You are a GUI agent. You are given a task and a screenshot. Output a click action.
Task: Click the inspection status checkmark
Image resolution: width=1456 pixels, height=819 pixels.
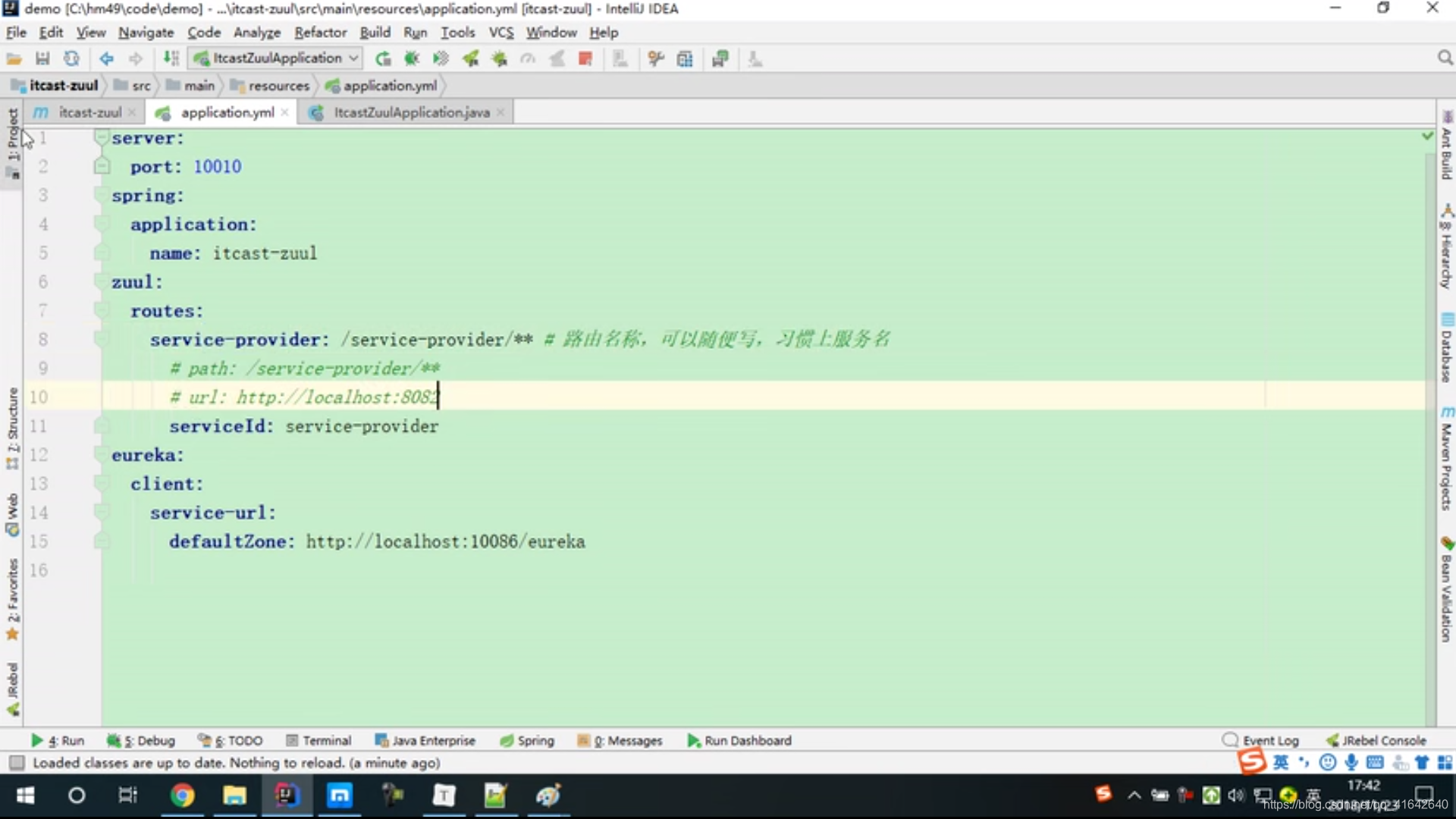tap(1427, 136)
